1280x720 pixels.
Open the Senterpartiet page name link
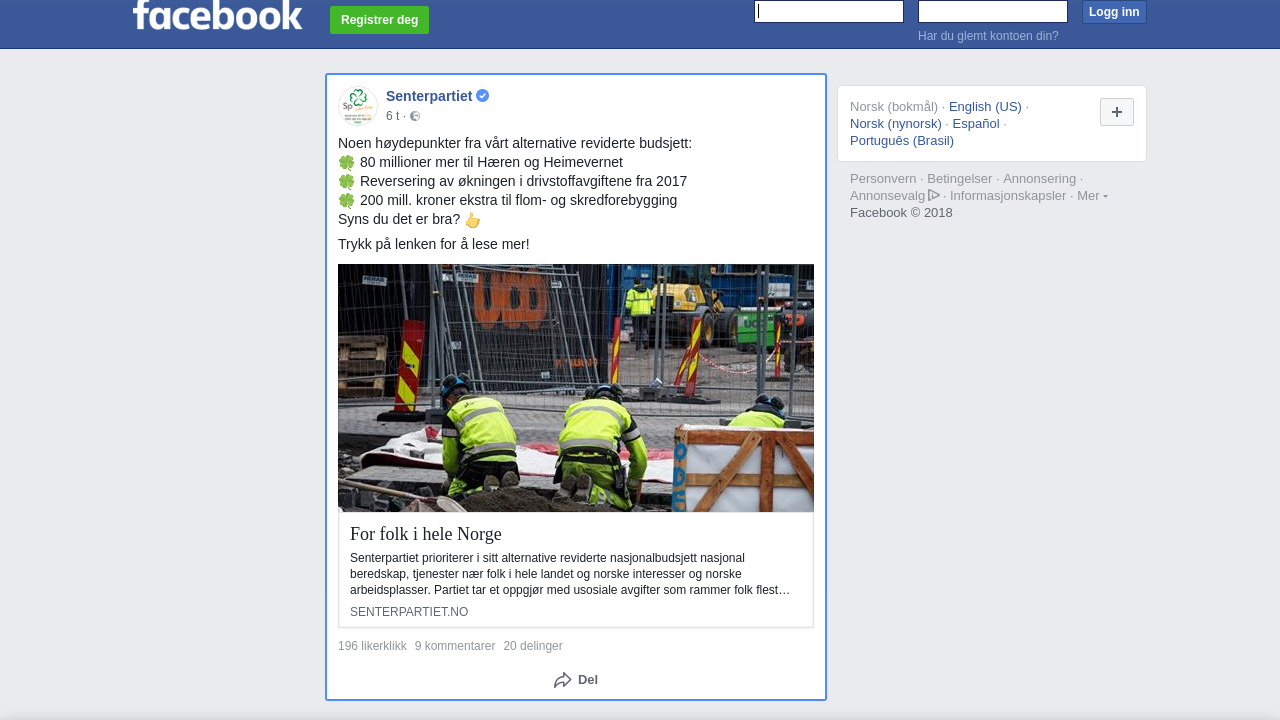(429, 96)
